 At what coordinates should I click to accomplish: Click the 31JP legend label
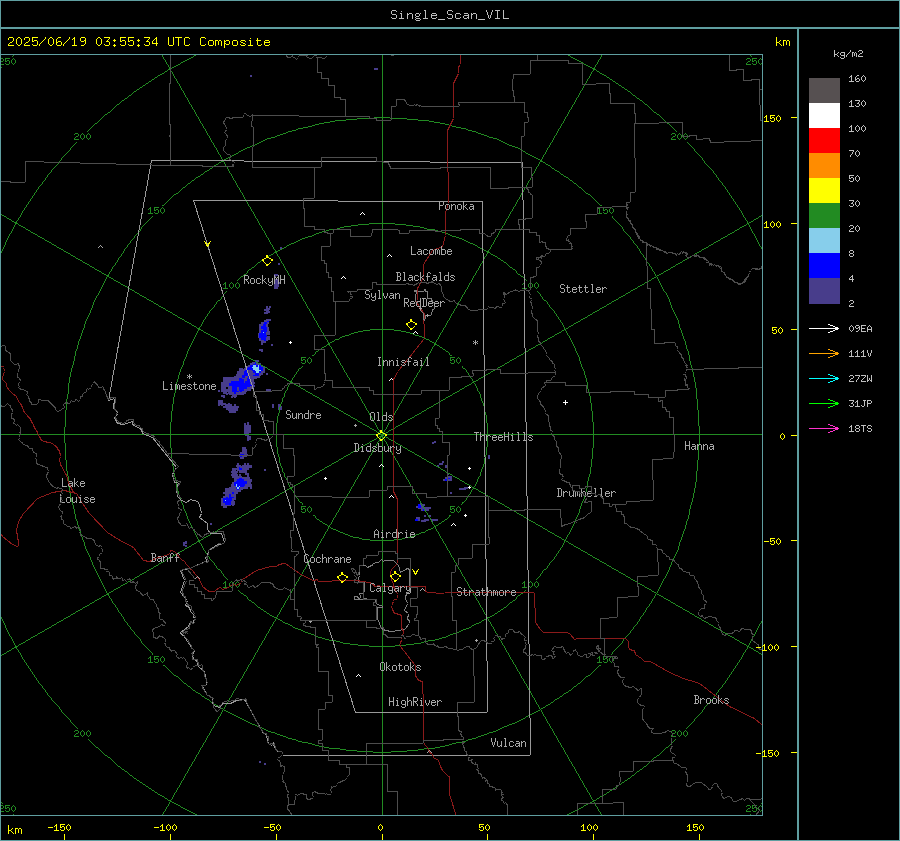point(860,404)
